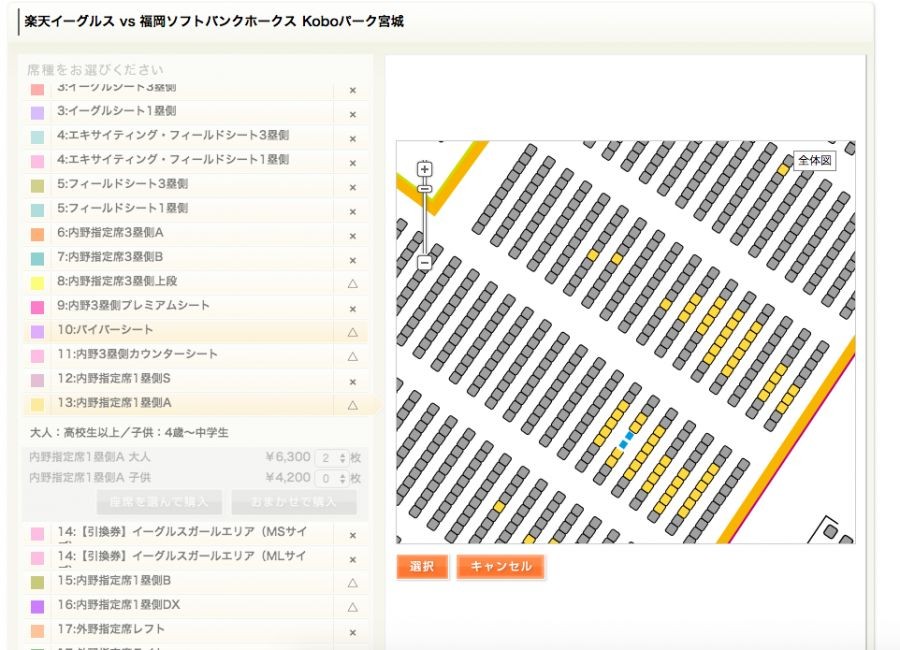
Task: Select 14:【引換券】イーグルスガールエリア (MSサイズ) row
Action: click(196, 533)
